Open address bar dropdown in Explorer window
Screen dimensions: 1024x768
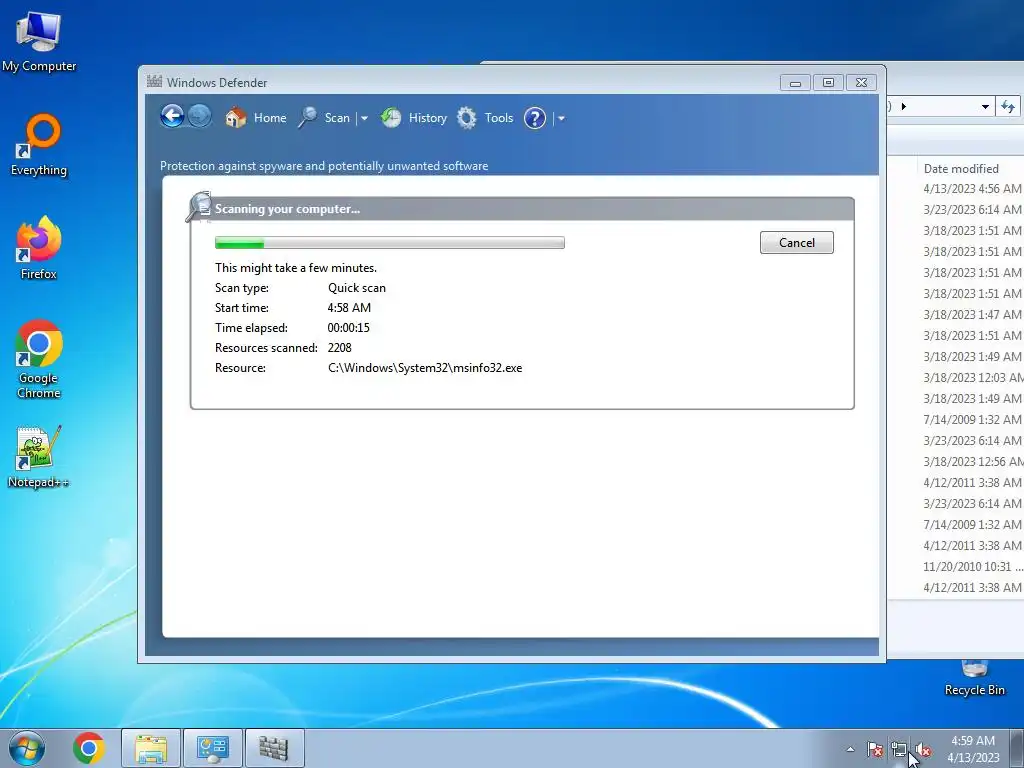(x=985, y=106)
